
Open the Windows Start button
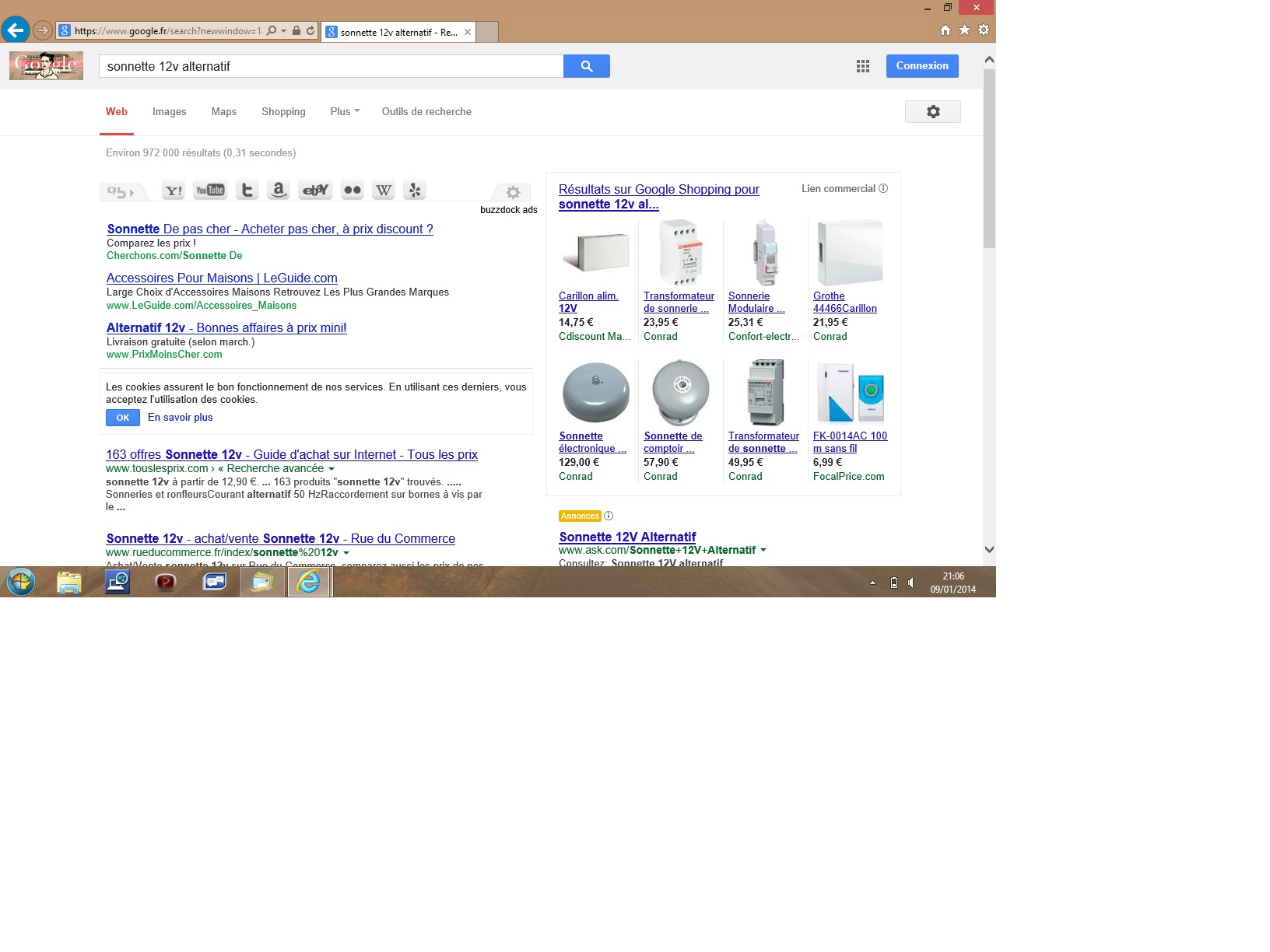click(21, 582)
